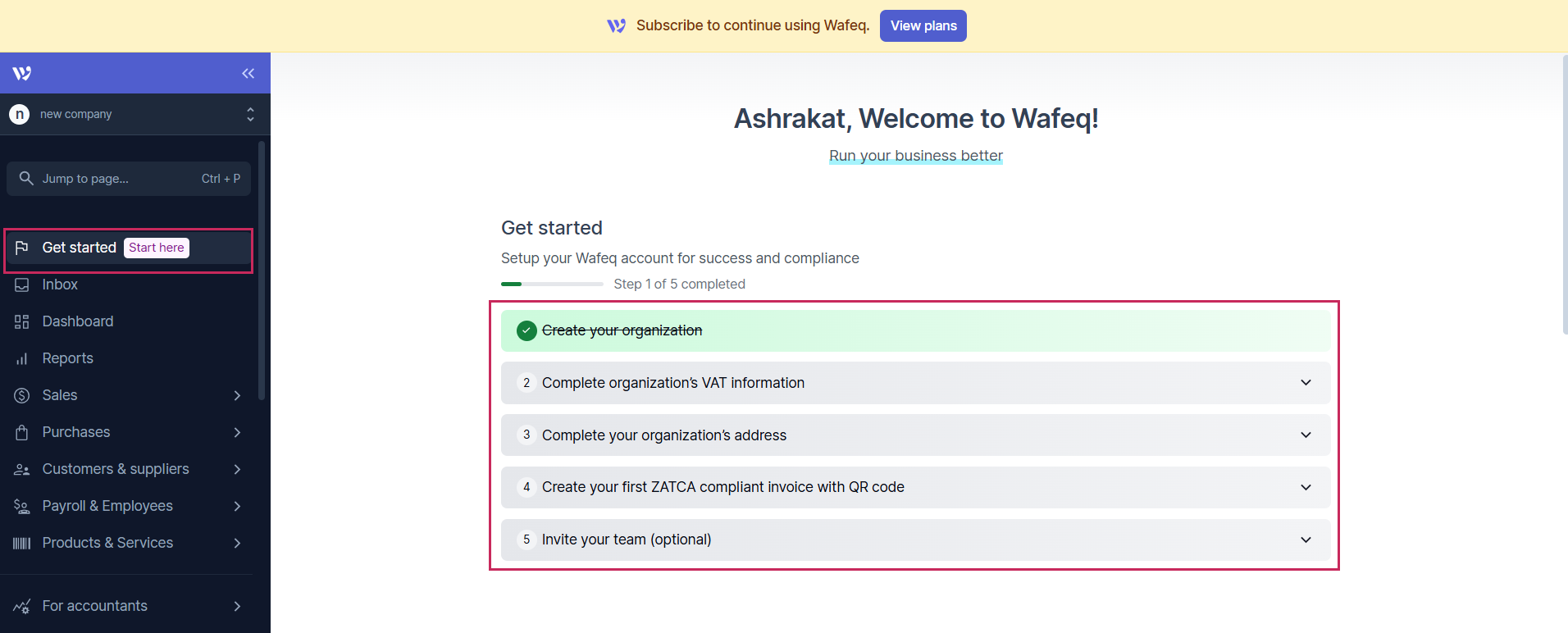Image resolution: width=1568 pixels, height=633 pixels.
Task: Click the Dashboard grid icon
Action: [22, 321]
